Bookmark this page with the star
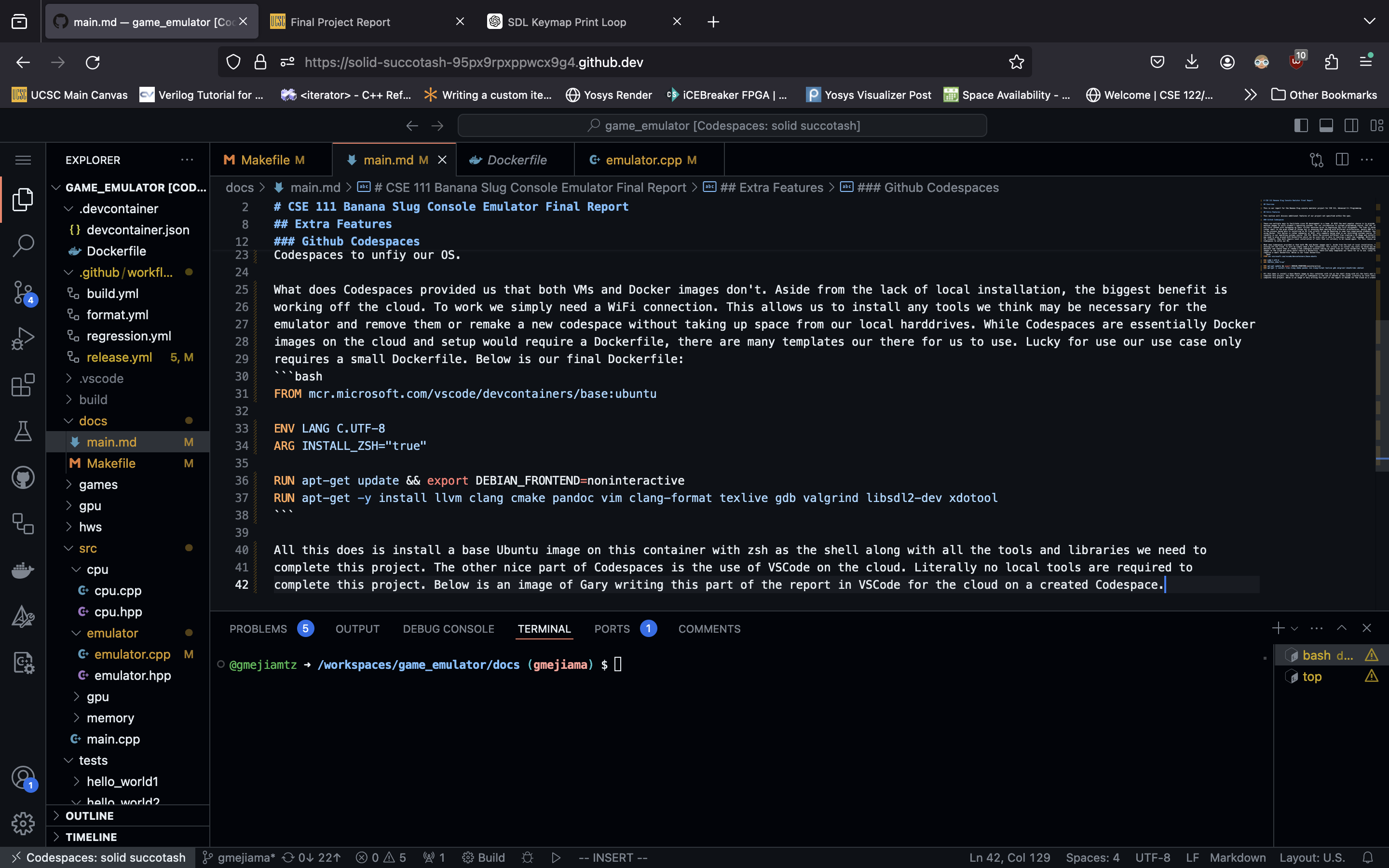The image size is (1389, 868). (x=1016, y=62)
